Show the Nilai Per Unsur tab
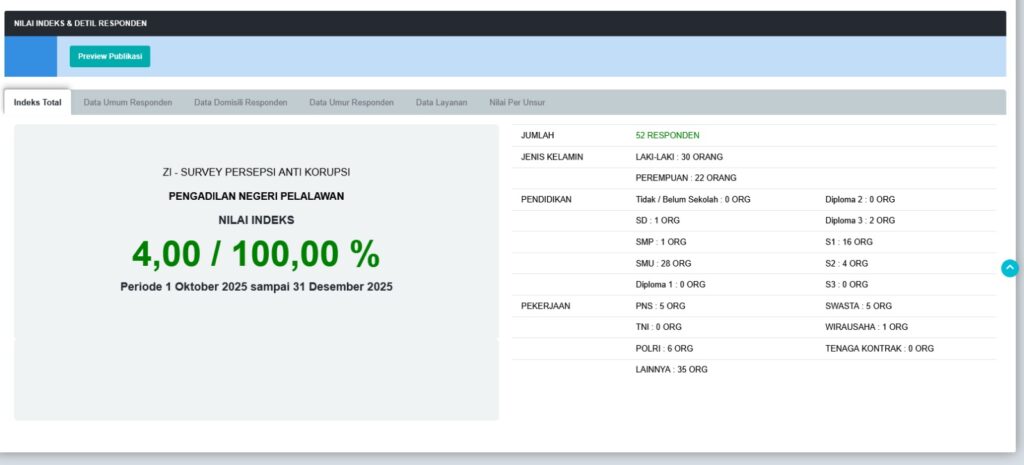Image resolution: width=1024 pixels, height=465 pixels. (517, 103)
